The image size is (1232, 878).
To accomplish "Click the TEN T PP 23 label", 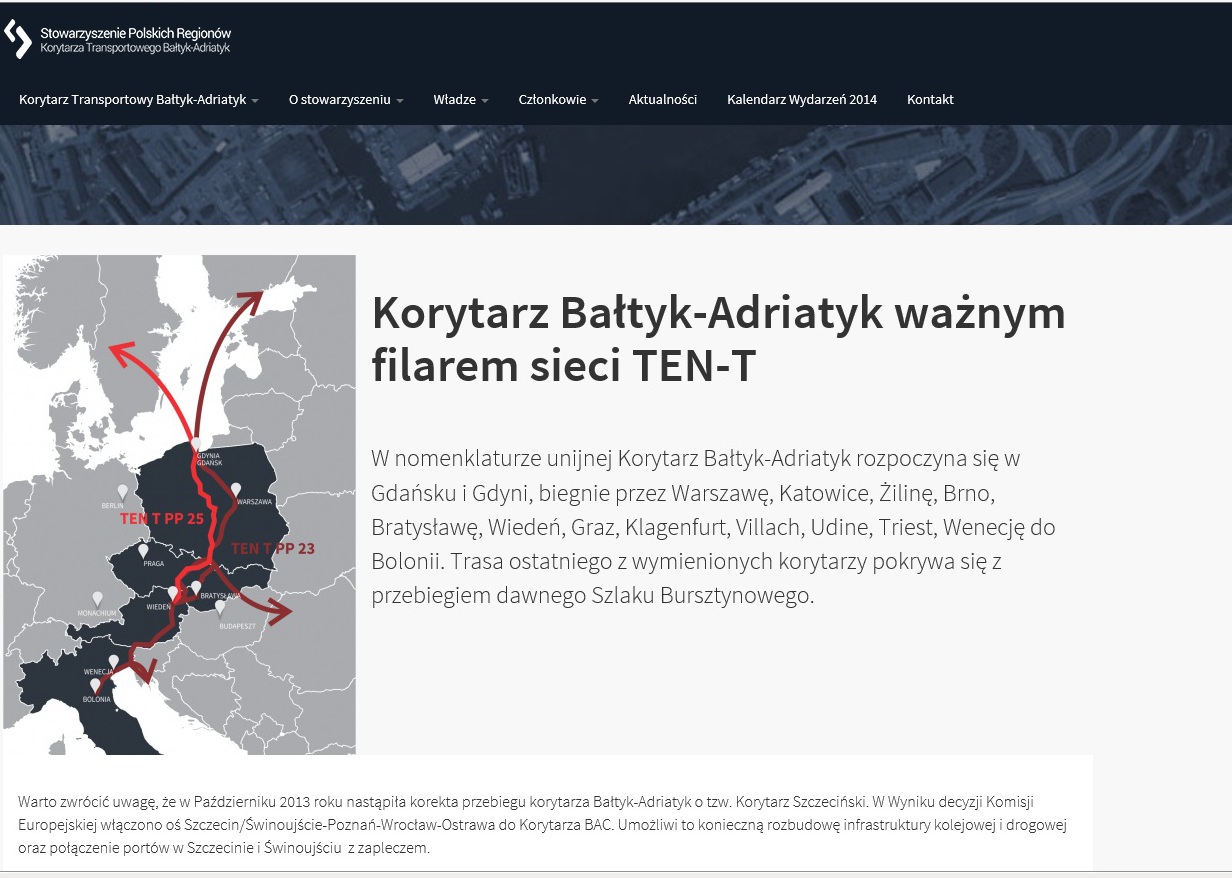I will (x=273, y=548).
